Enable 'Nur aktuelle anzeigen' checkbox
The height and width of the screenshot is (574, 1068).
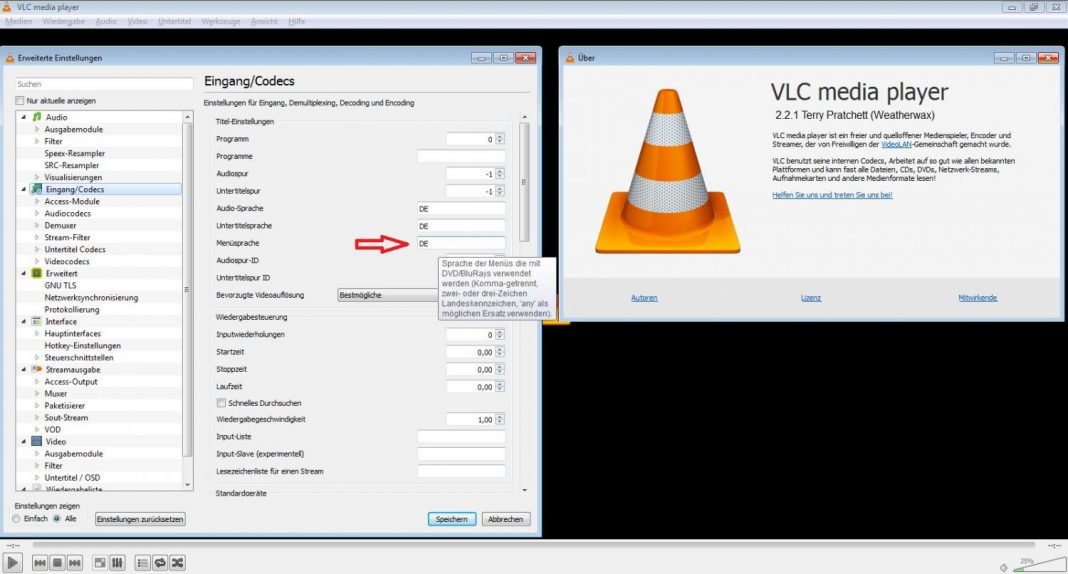point(19,101)
